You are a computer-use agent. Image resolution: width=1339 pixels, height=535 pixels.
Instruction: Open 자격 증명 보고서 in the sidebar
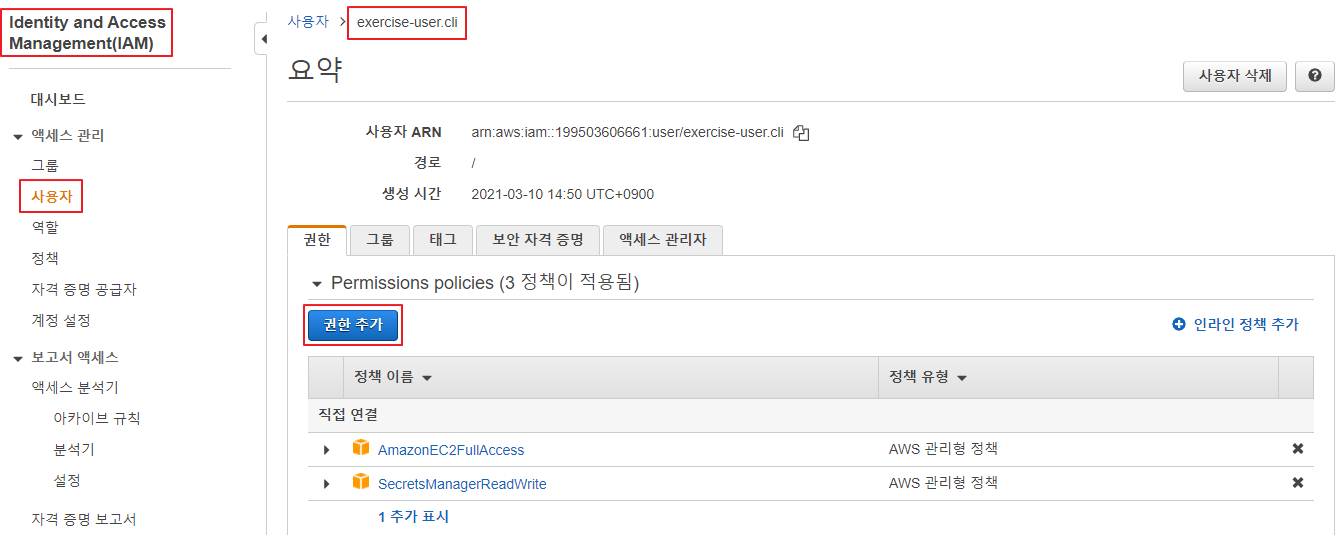(84, 519)
